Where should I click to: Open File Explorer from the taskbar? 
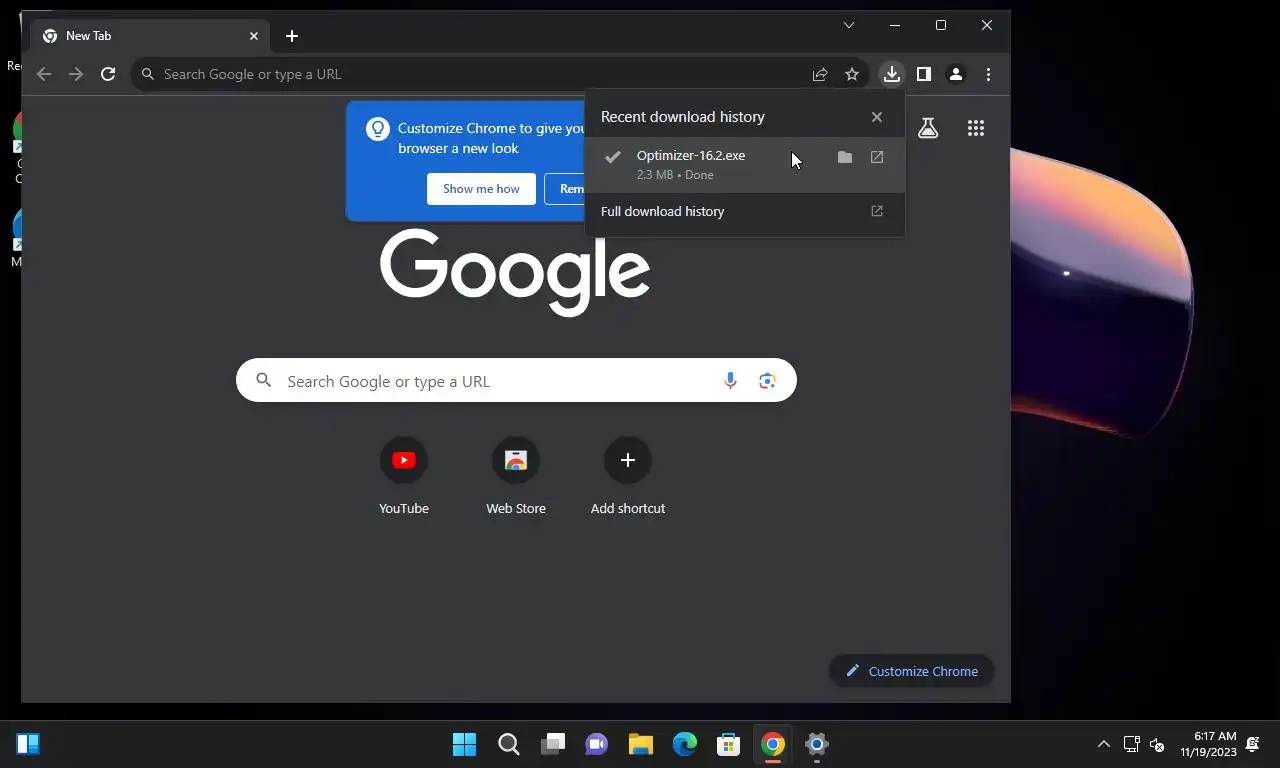point(641,744)
